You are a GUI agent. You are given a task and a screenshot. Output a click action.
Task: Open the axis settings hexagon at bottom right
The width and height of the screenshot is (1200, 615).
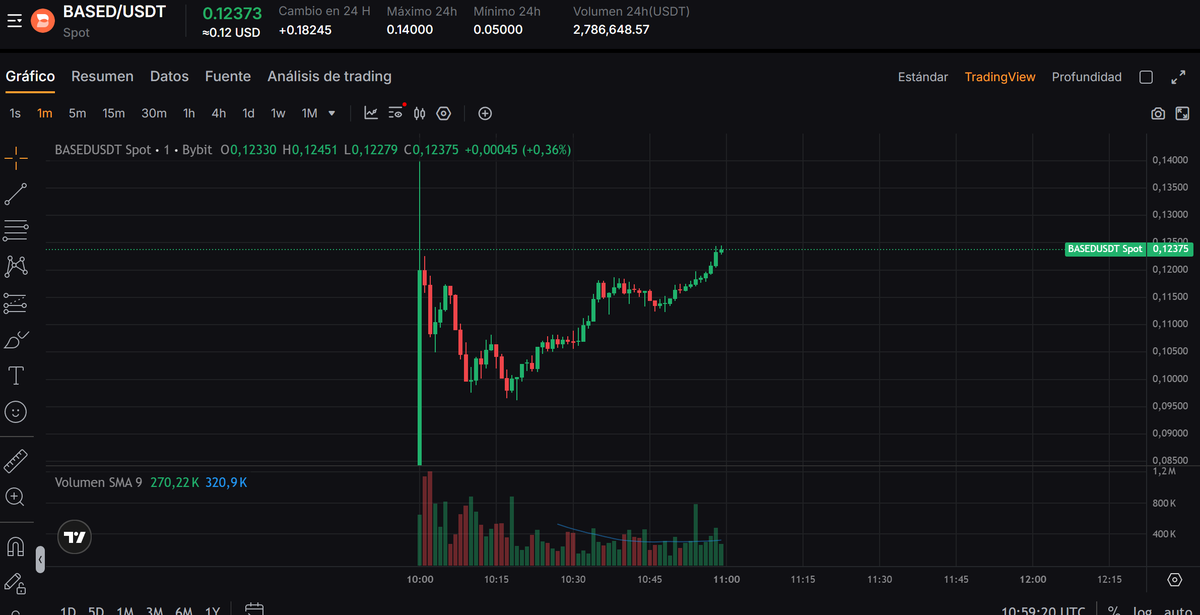point(1175,579)
